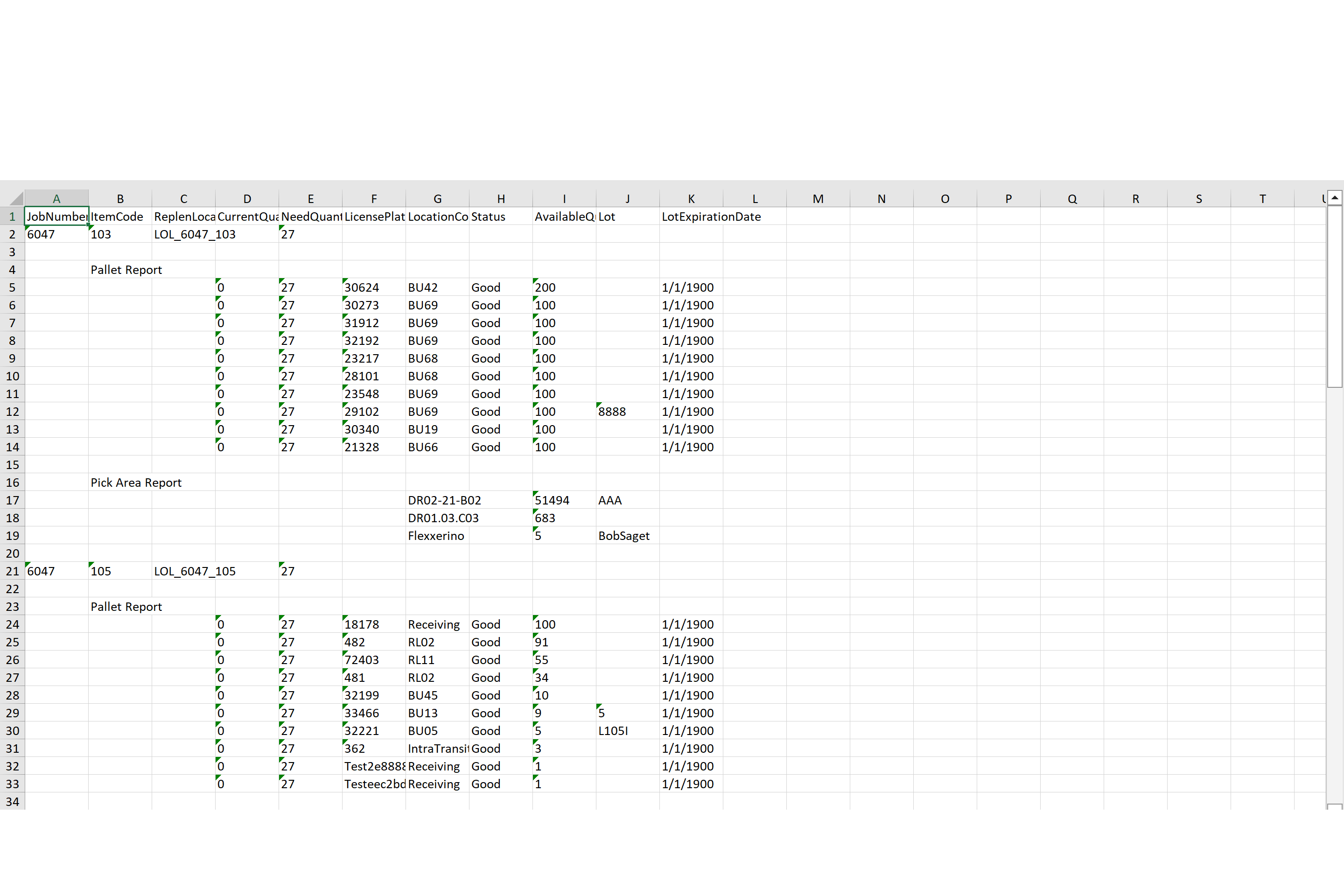Click license plate cell 18178
The height and width of the screenshot is (896, 1344).
[374, 624]
